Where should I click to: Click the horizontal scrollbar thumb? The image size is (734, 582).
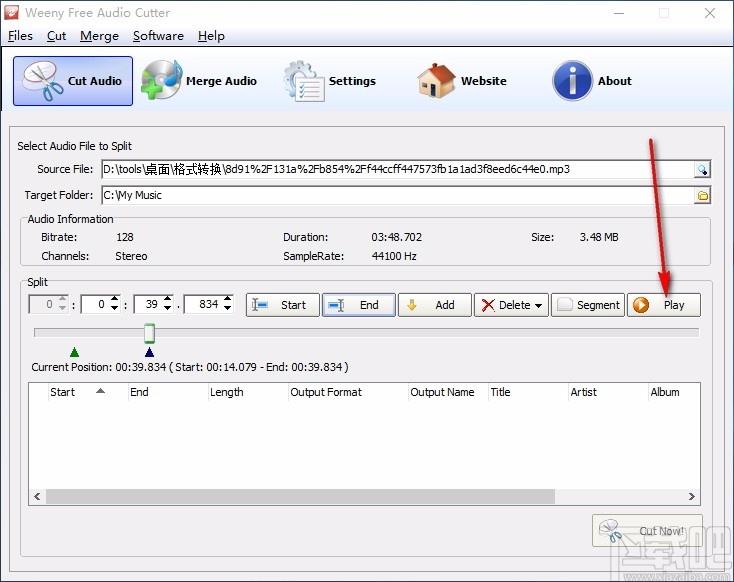(x=300, y=496)
